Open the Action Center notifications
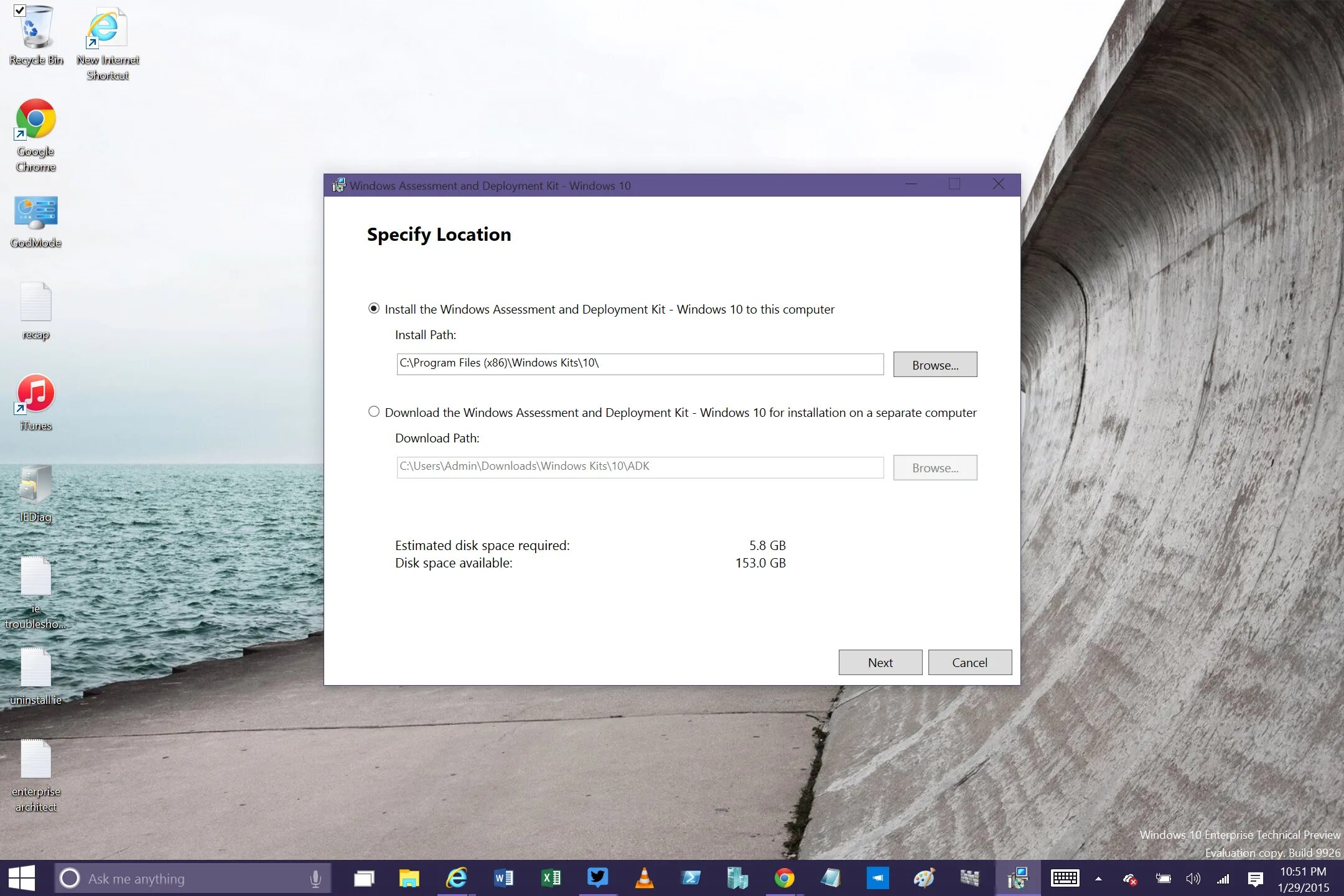Image resolution: width=1344 pixels, height=896 pixels. point(1255,879)
